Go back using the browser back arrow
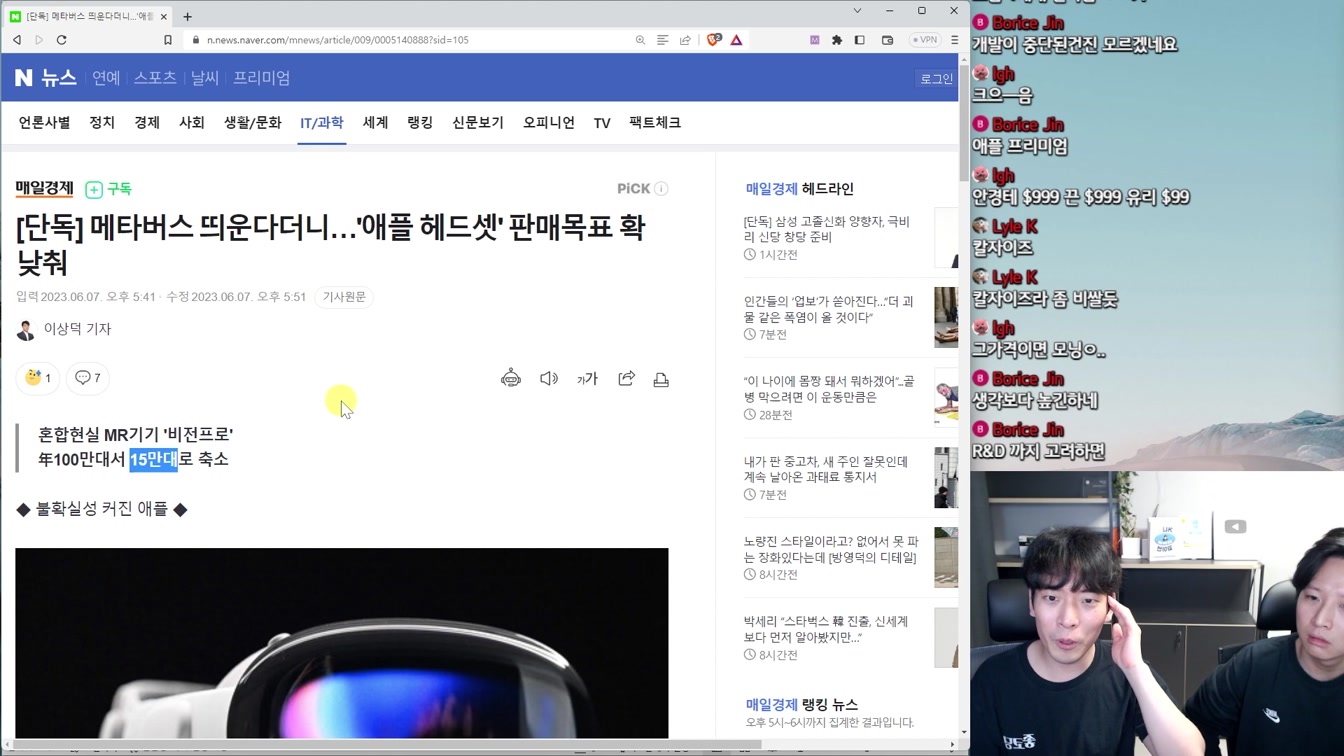 (x=17, y=40)
